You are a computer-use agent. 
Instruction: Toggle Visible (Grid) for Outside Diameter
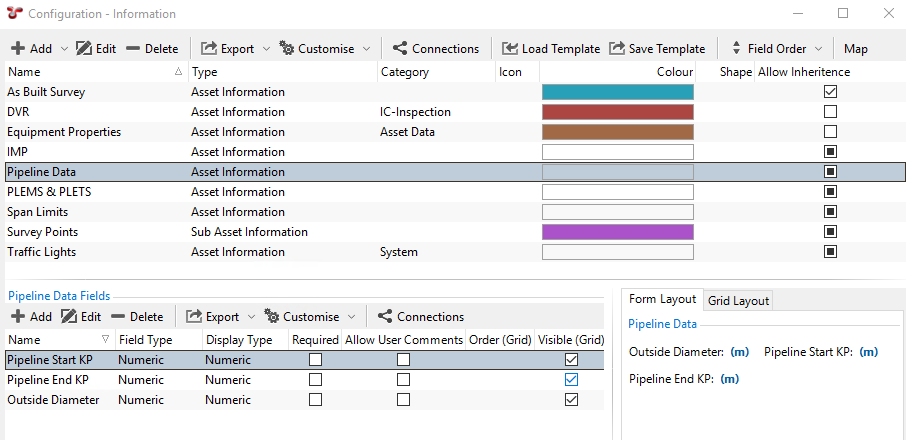571,400
